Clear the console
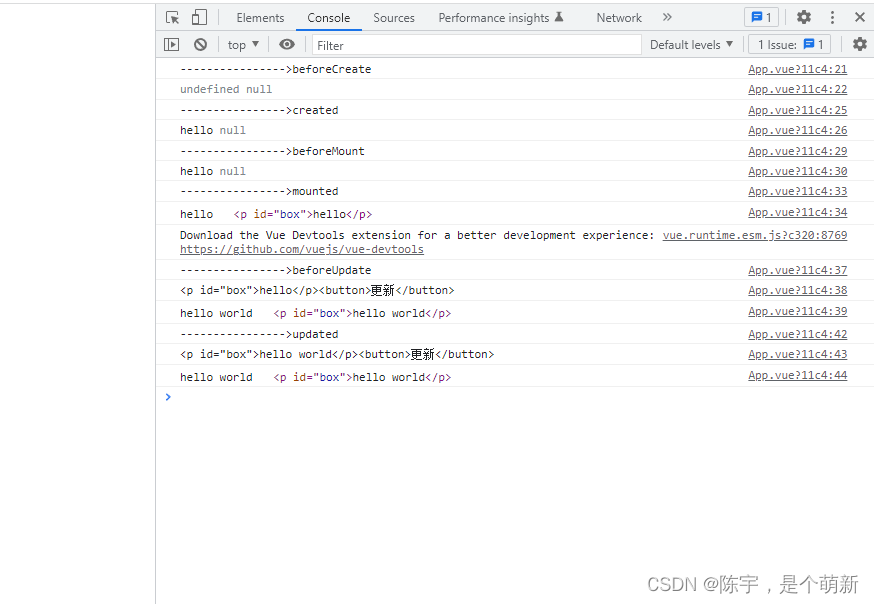Screen dimensions: 874x604 point(201,45)
